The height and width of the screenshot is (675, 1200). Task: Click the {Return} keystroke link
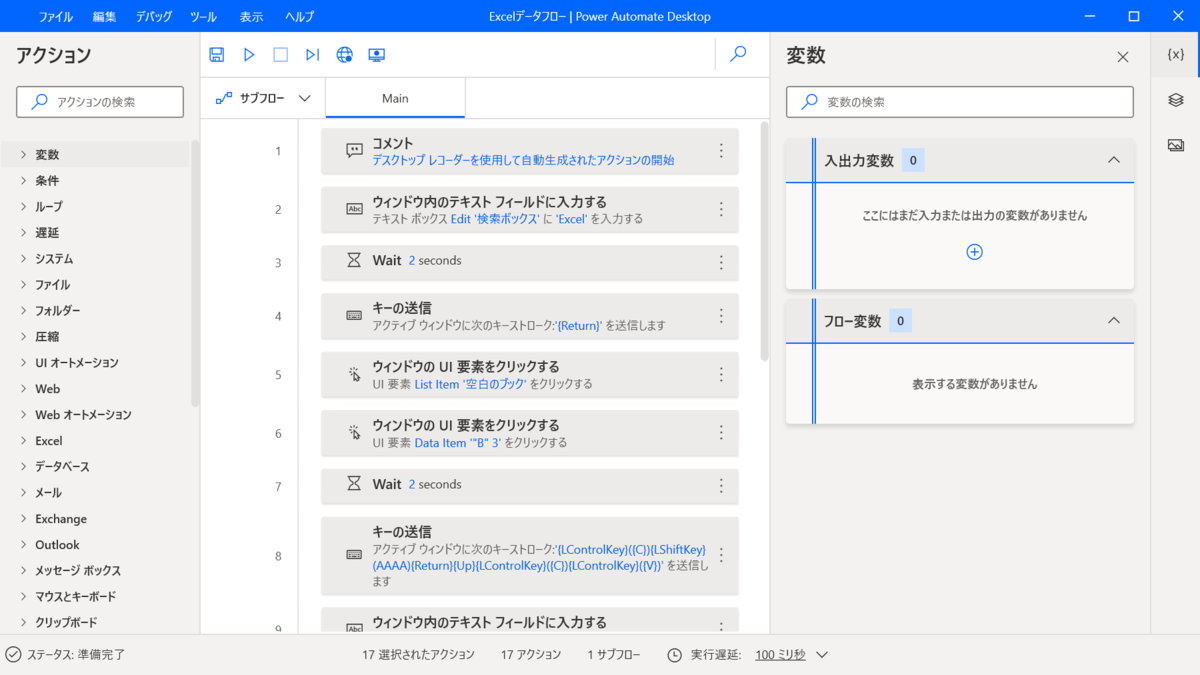coord(578,326)
